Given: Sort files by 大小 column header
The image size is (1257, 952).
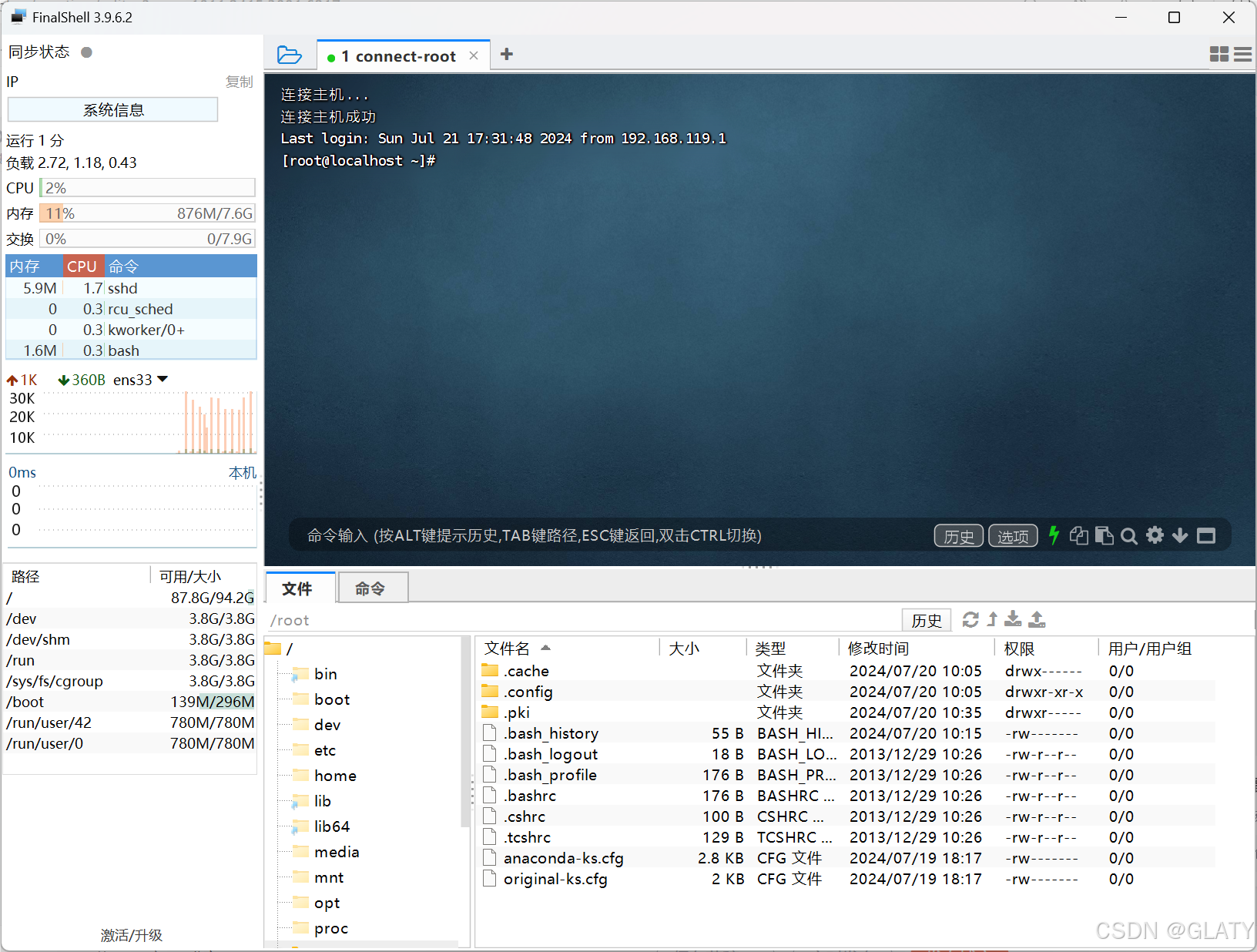Looking at the screenshot, I should pos(702,648).
